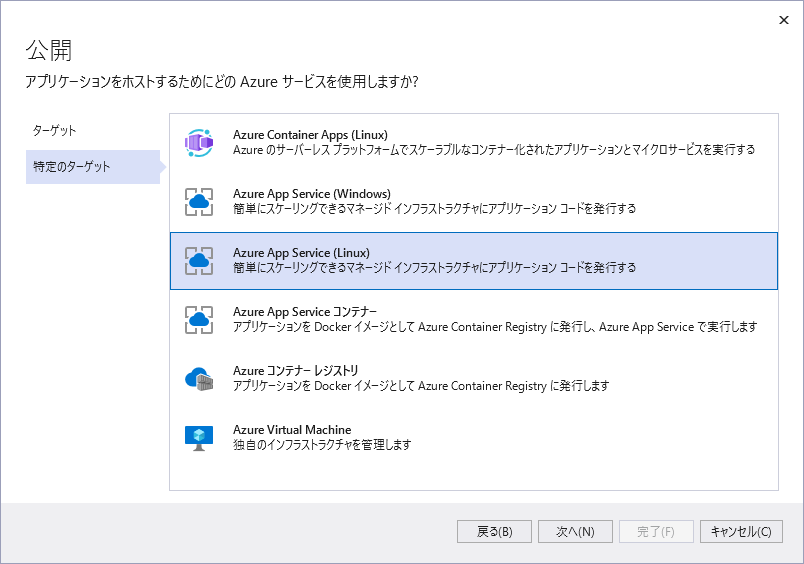The image size is (804, 564).
Task: Click the Azure Container Apps icon
Action: (199, 143)
